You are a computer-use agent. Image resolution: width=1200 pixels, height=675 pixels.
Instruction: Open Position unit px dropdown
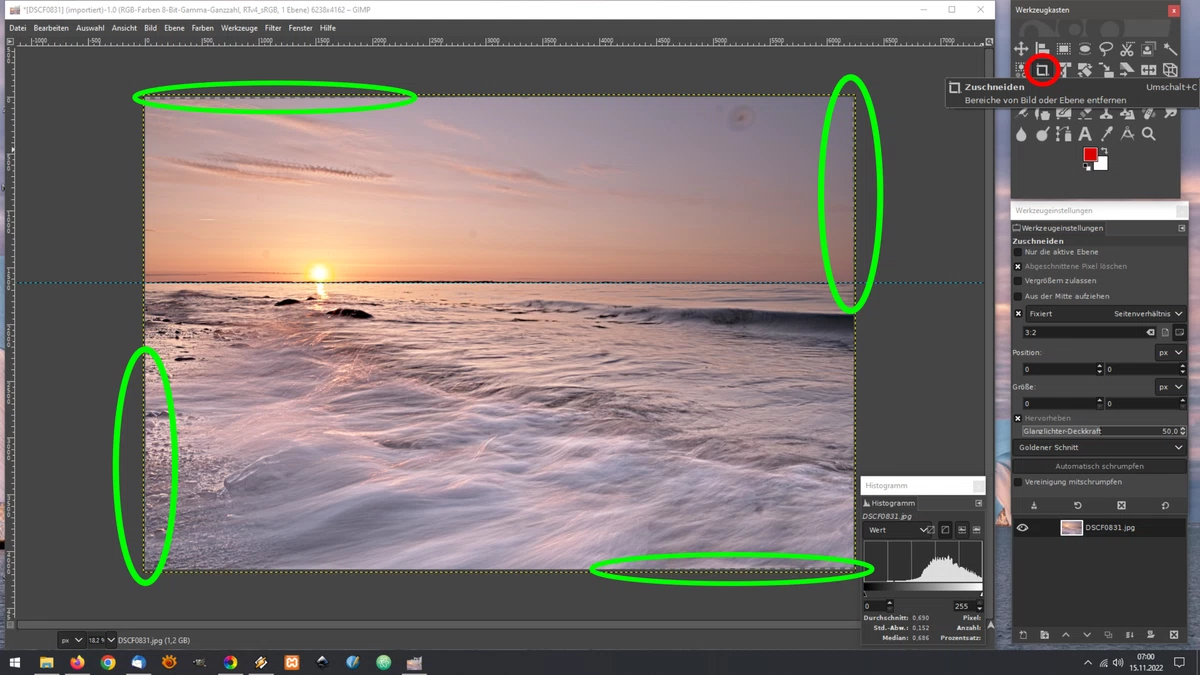(x=1170, y=353)
